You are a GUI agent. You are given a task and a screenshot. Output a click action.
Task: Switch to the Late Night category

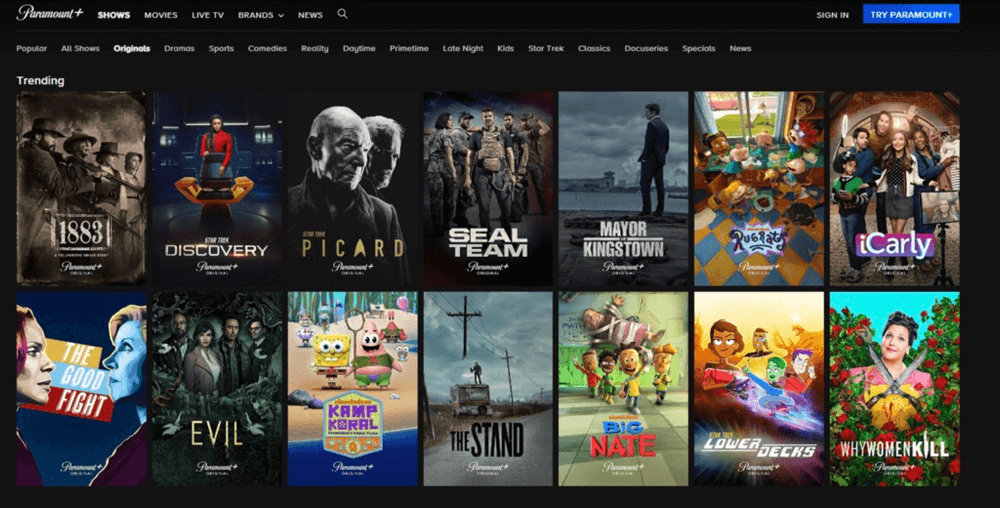coord(463,48)
